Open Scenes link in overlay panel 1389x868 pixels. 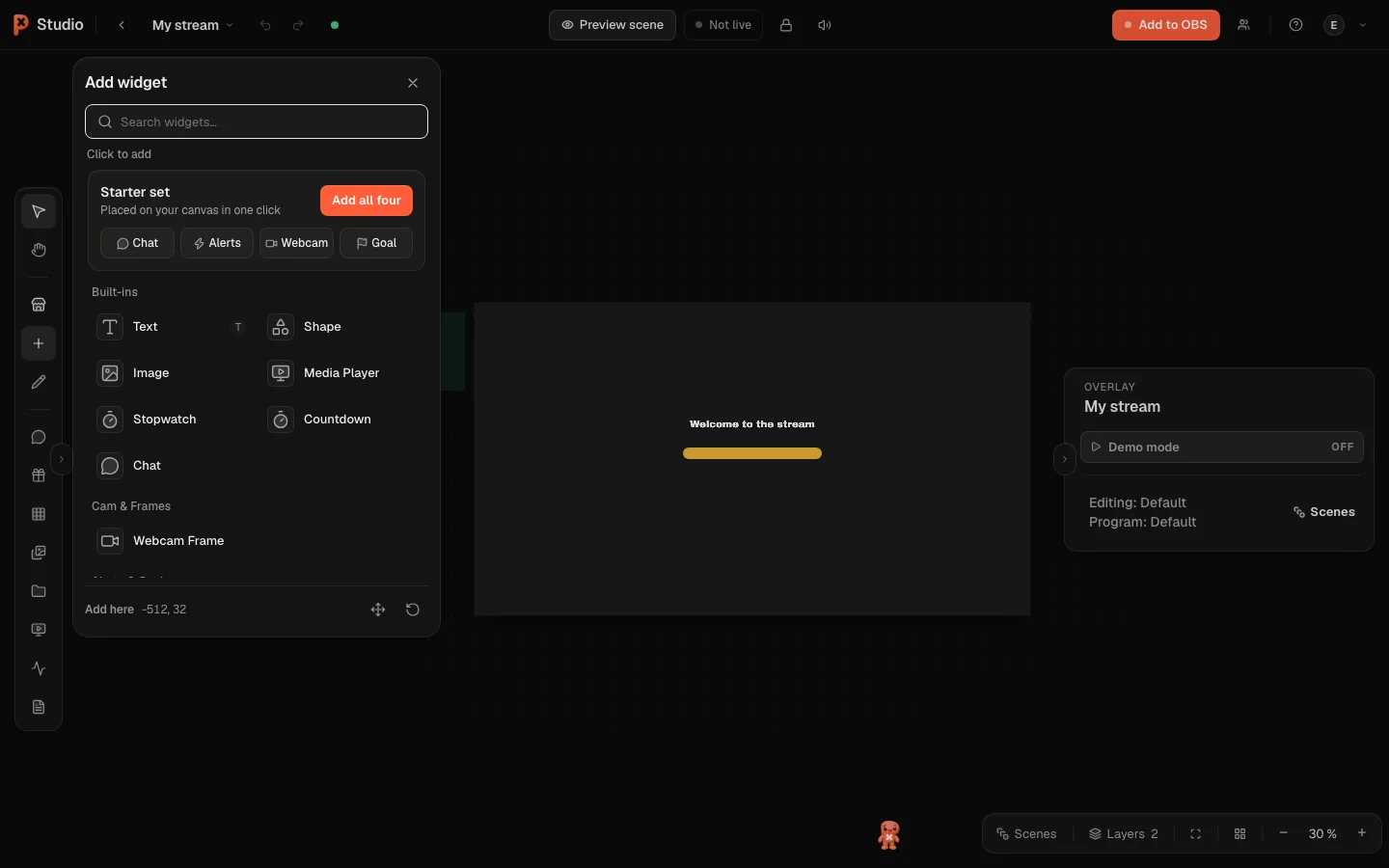pos(1324,512)
